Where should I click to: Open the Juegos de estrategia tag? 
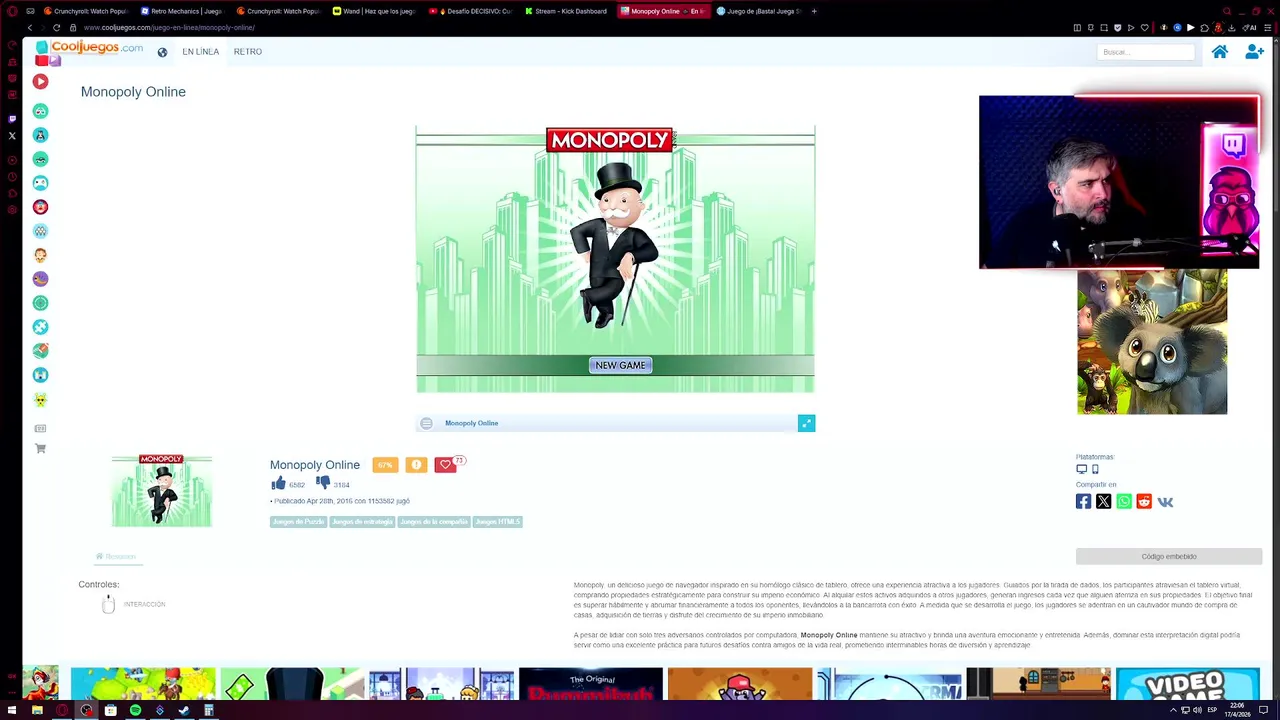[x=362, y=522]
